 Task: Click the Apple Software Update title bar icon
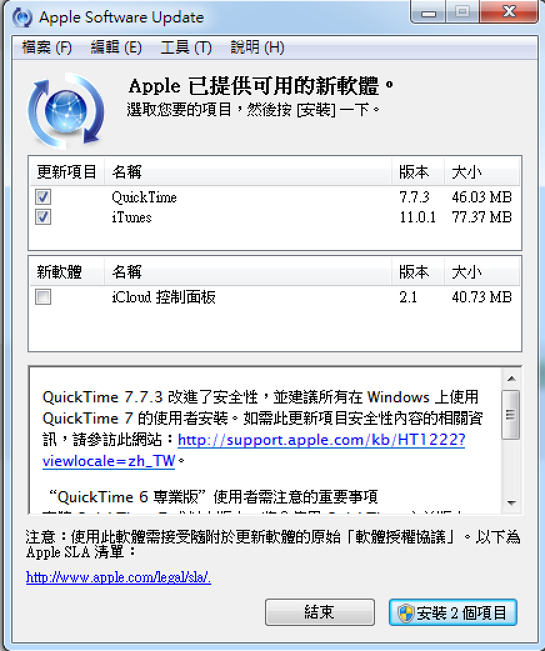pos(22,17)
